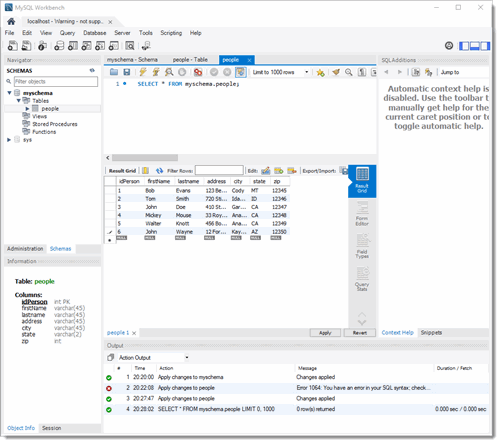
Task: Click the export recordset icon
Action: click(x=343, y=171)
